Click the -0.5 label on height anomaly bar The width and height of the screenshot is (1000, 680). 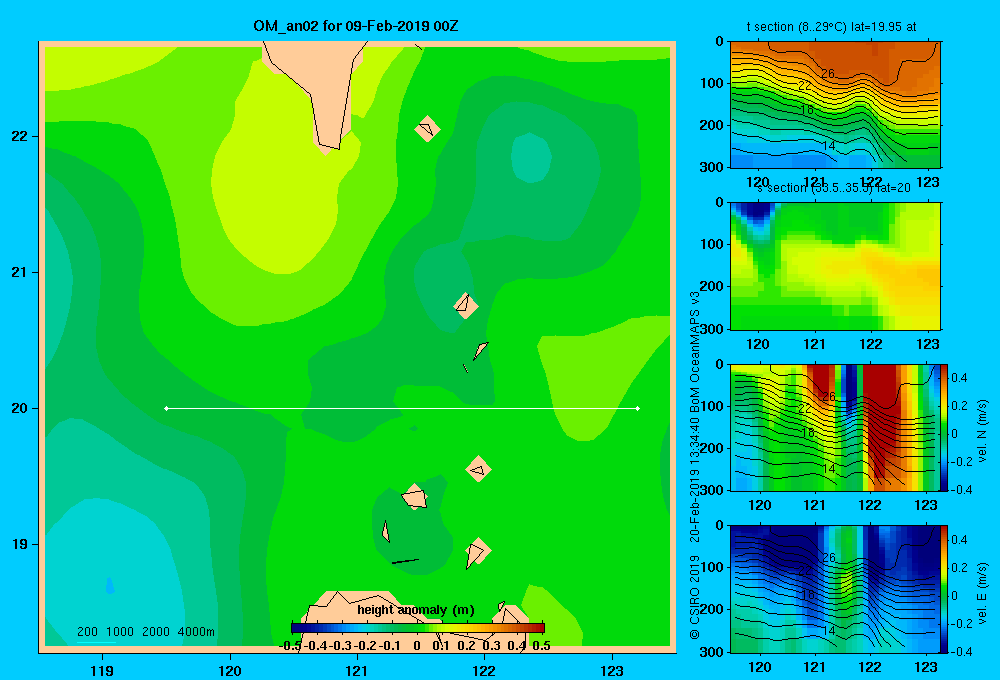click(290, 646)
